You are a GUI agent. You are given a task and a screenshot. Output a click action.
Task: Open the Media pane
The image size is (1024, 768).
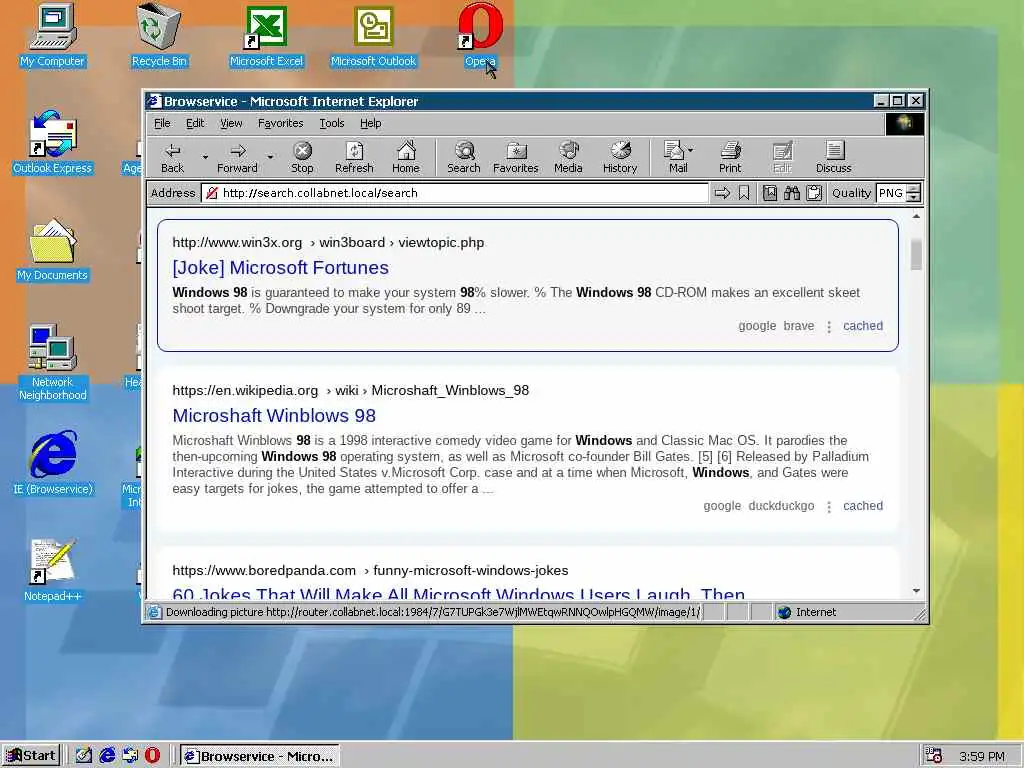(568, 157)
